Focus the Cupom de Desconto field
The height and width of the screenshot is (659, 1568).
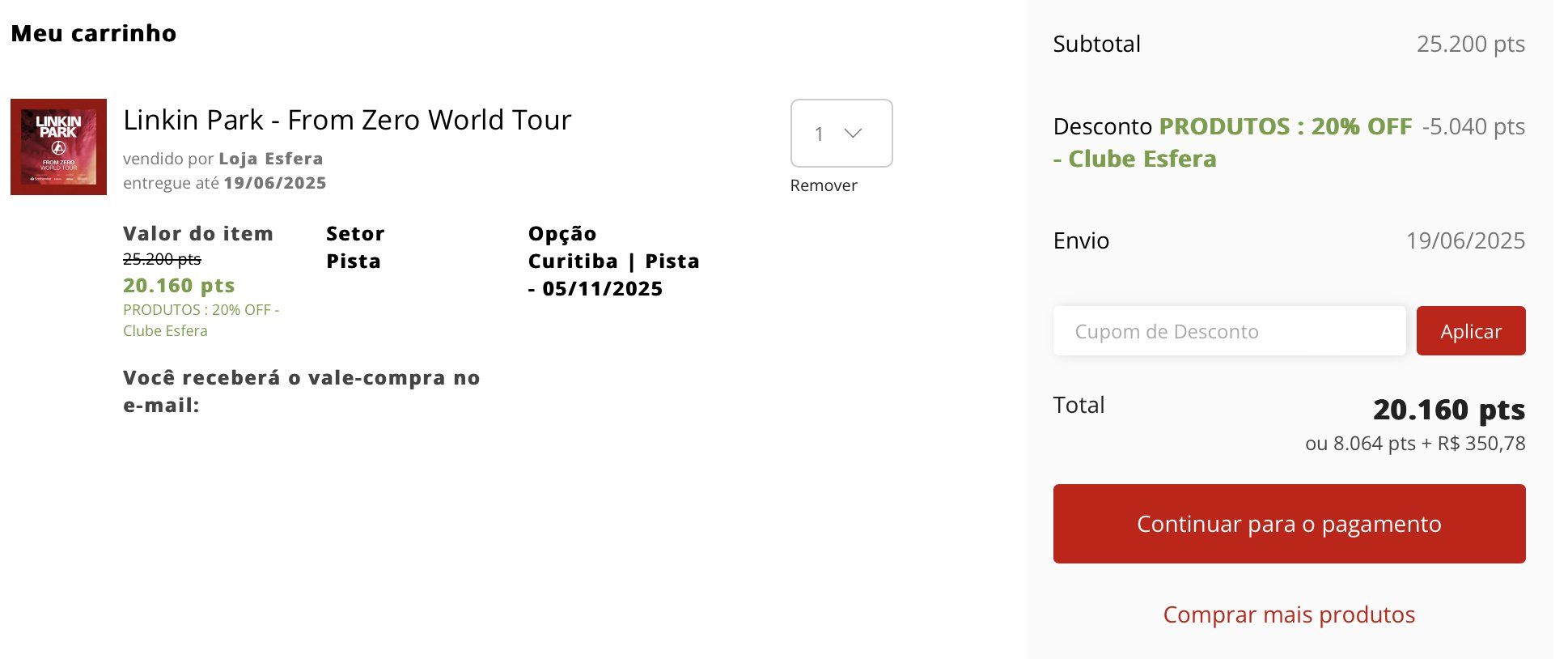tap(1228, 331)
